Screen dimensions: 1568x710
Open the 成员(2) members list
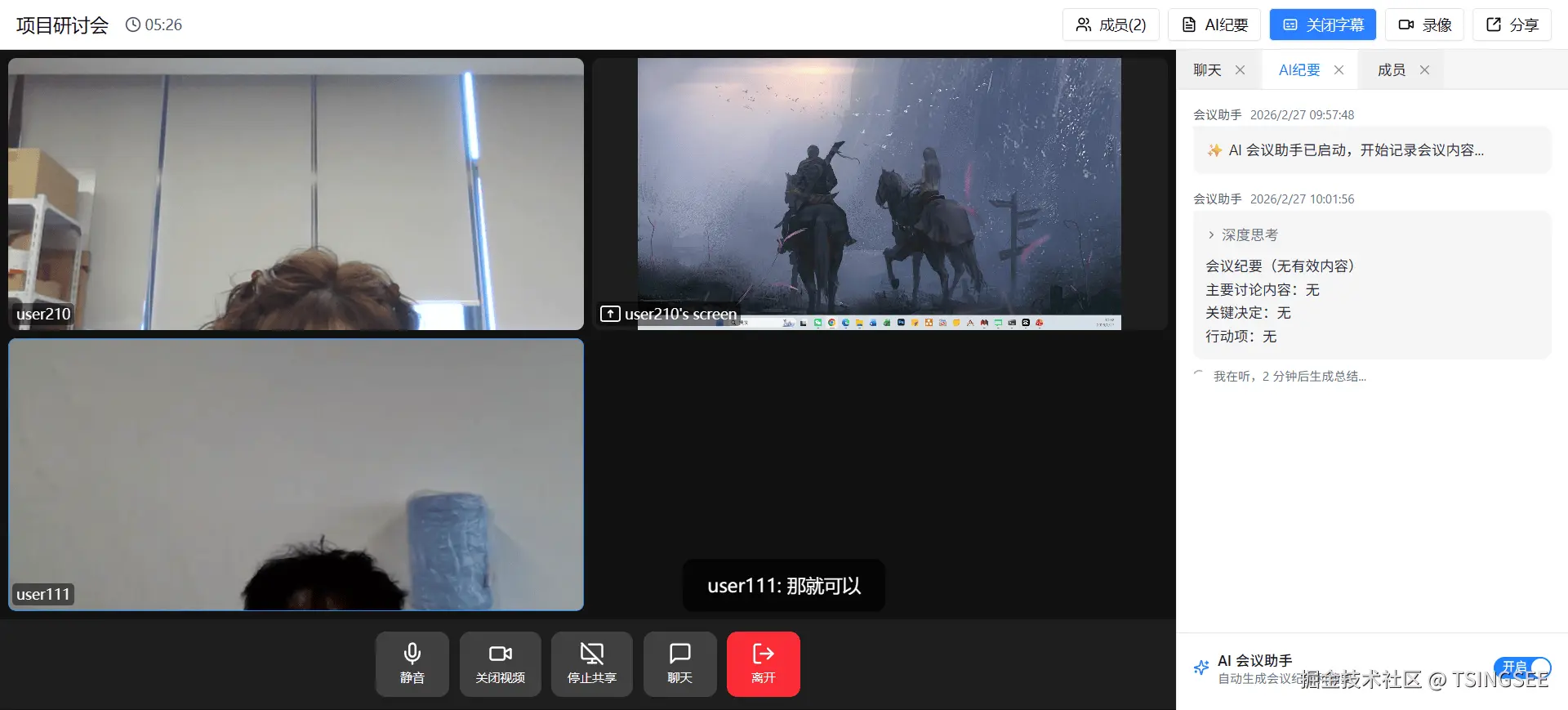click(1111, 25)
